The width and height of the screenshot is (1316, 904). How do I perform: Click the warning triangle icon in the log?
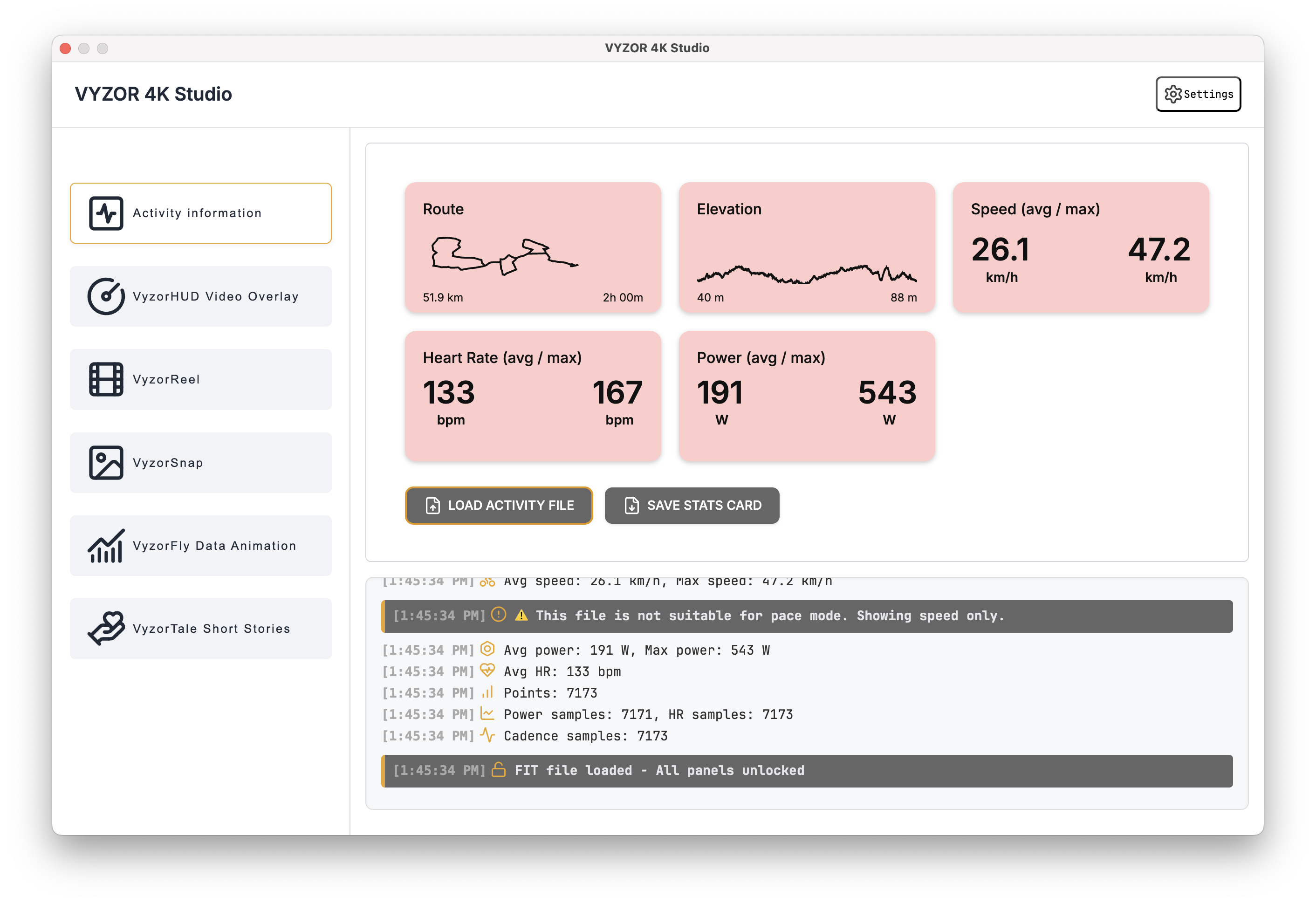[x=521, y=616]
